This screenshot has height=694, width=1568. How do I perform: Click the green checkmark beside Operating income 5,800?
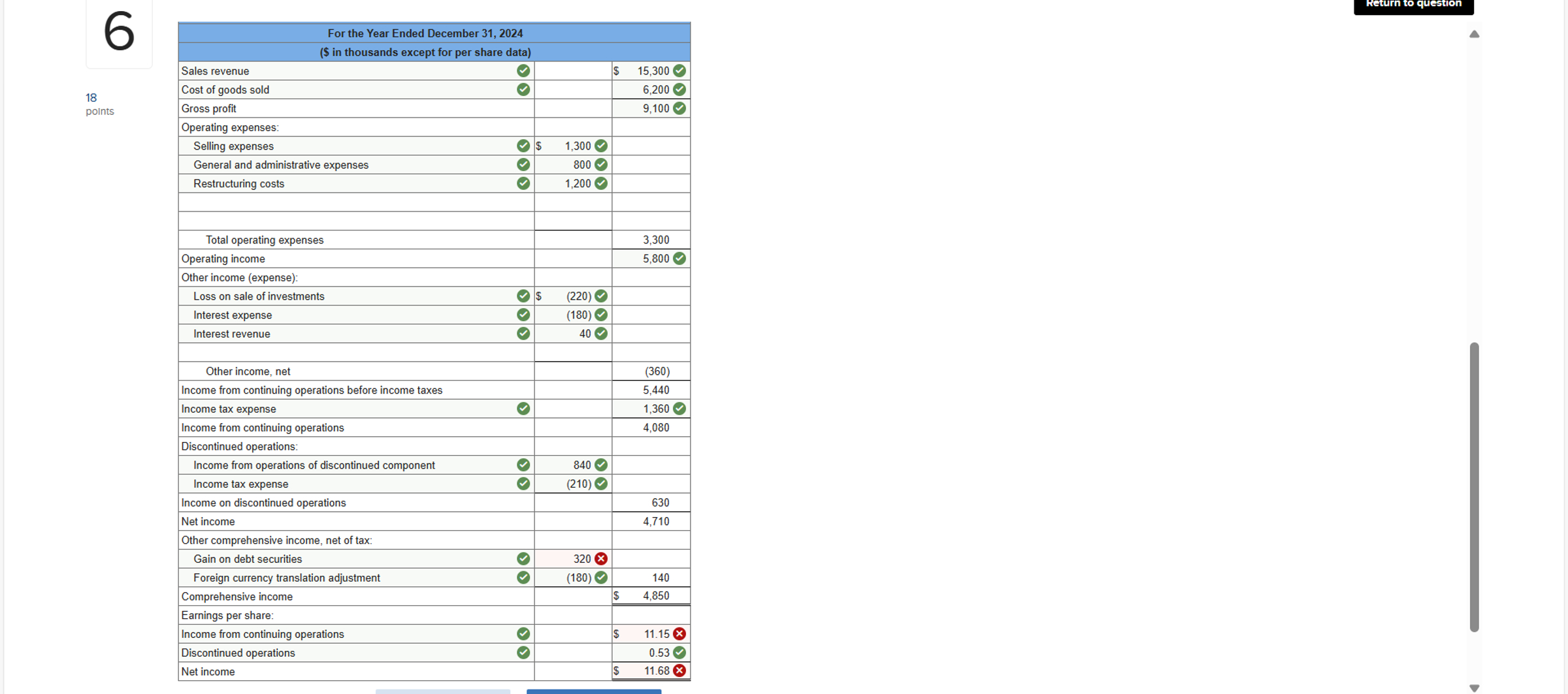tap(678, 258)
